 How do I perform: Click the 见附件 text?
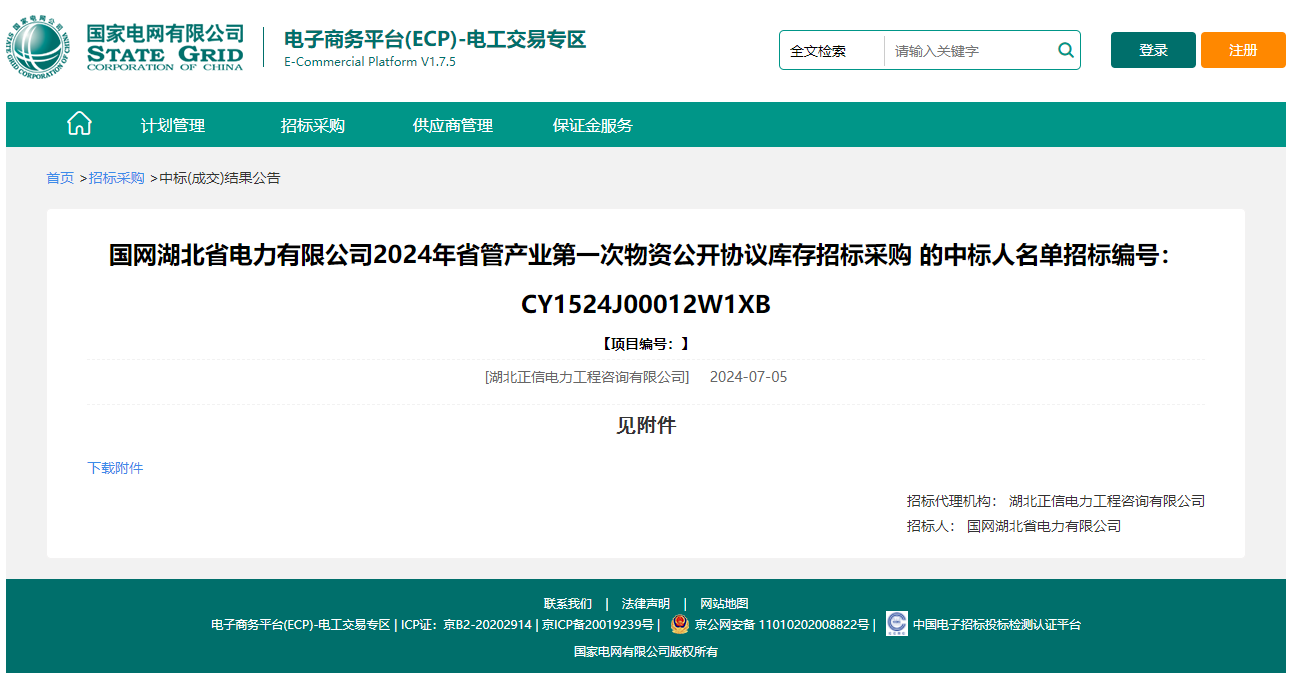pyautogui.click(x=646, y=425)
